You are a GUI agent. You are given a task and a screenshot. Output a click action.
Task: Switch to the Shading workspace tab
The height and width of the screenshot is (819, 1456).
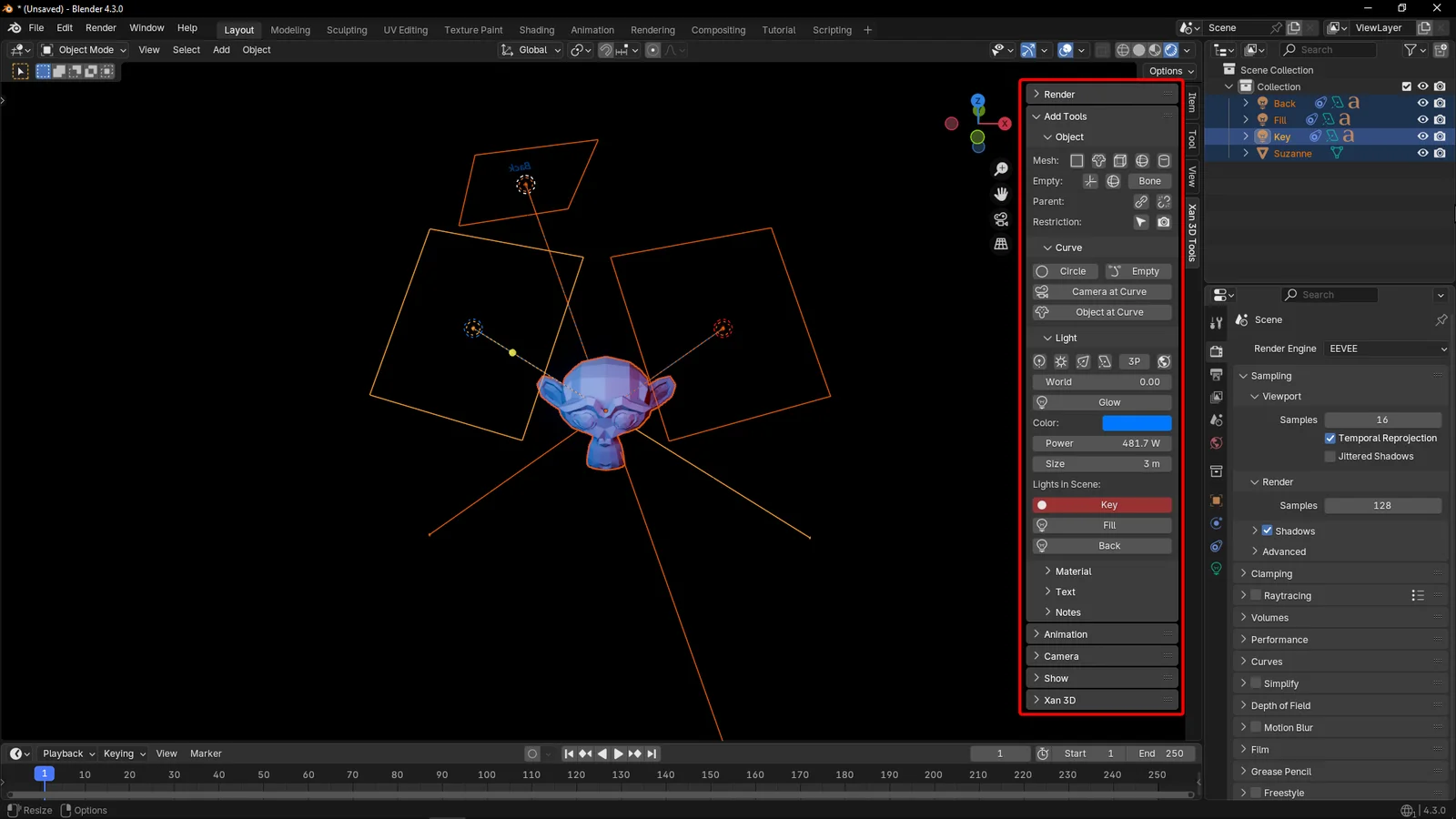click(537, 29)
